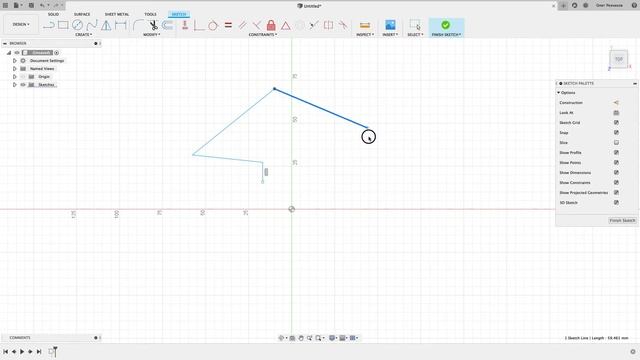Click the timeline Play button

point(22,351)
